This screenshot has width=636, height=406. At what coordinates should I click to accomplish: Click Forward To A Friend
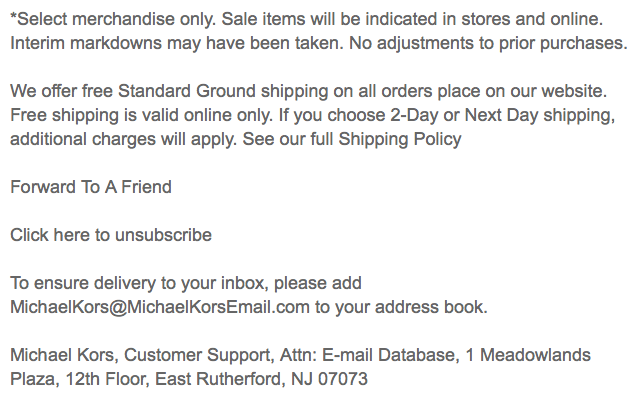click(91, 187)
